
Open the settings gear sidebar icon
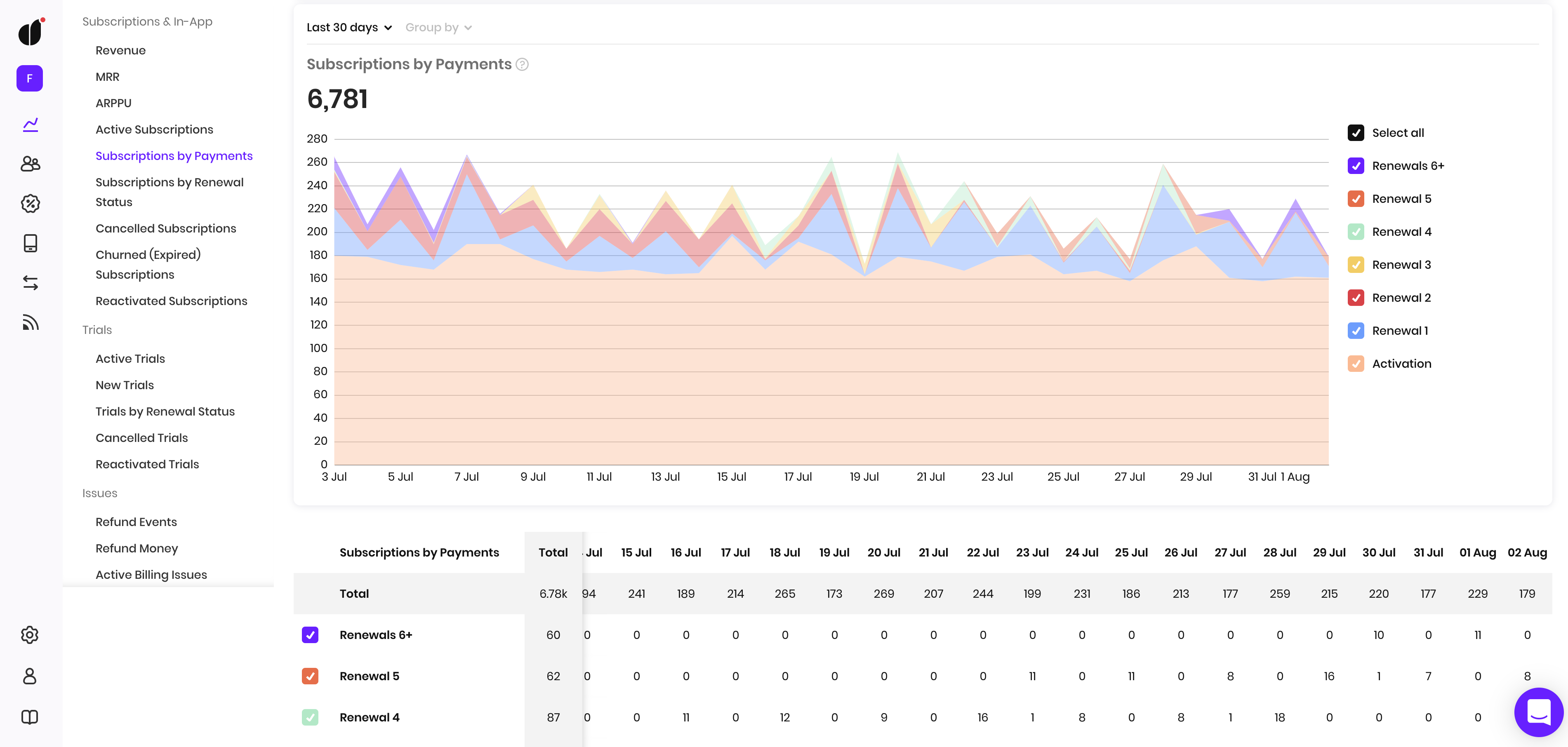30,635
